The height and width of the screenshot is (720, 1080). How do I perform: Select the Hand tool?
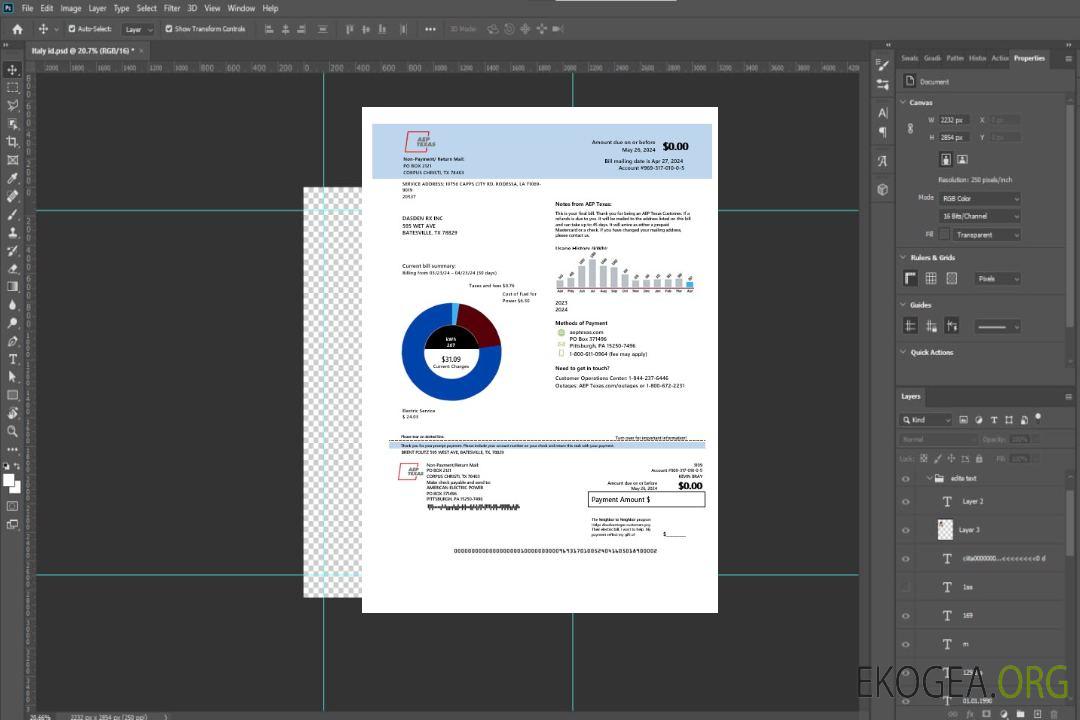(x=12, y=413)
